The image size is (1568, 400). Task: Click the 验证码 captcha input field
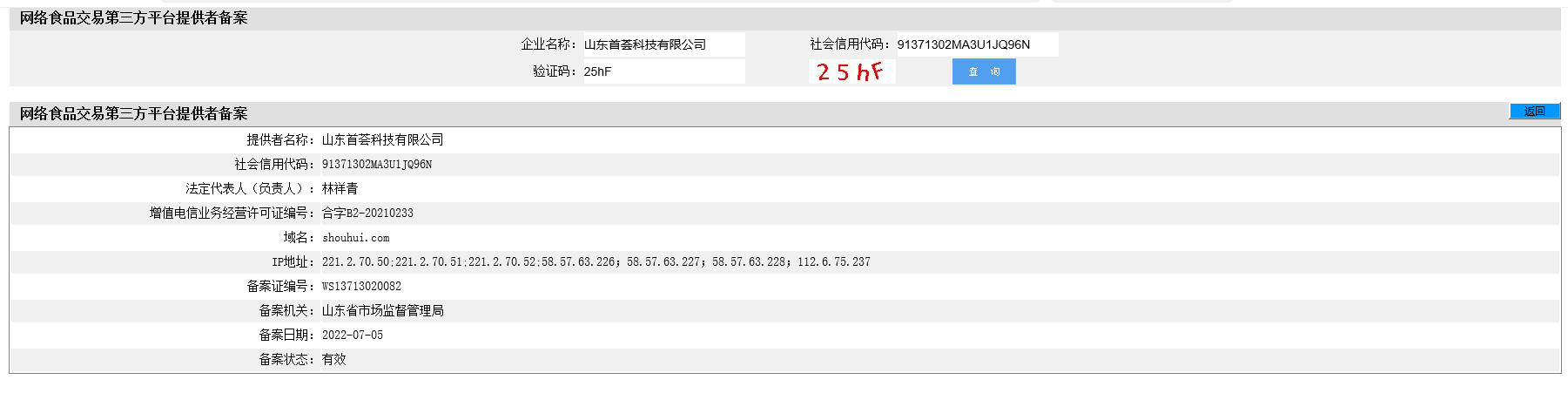pos(663,71)
